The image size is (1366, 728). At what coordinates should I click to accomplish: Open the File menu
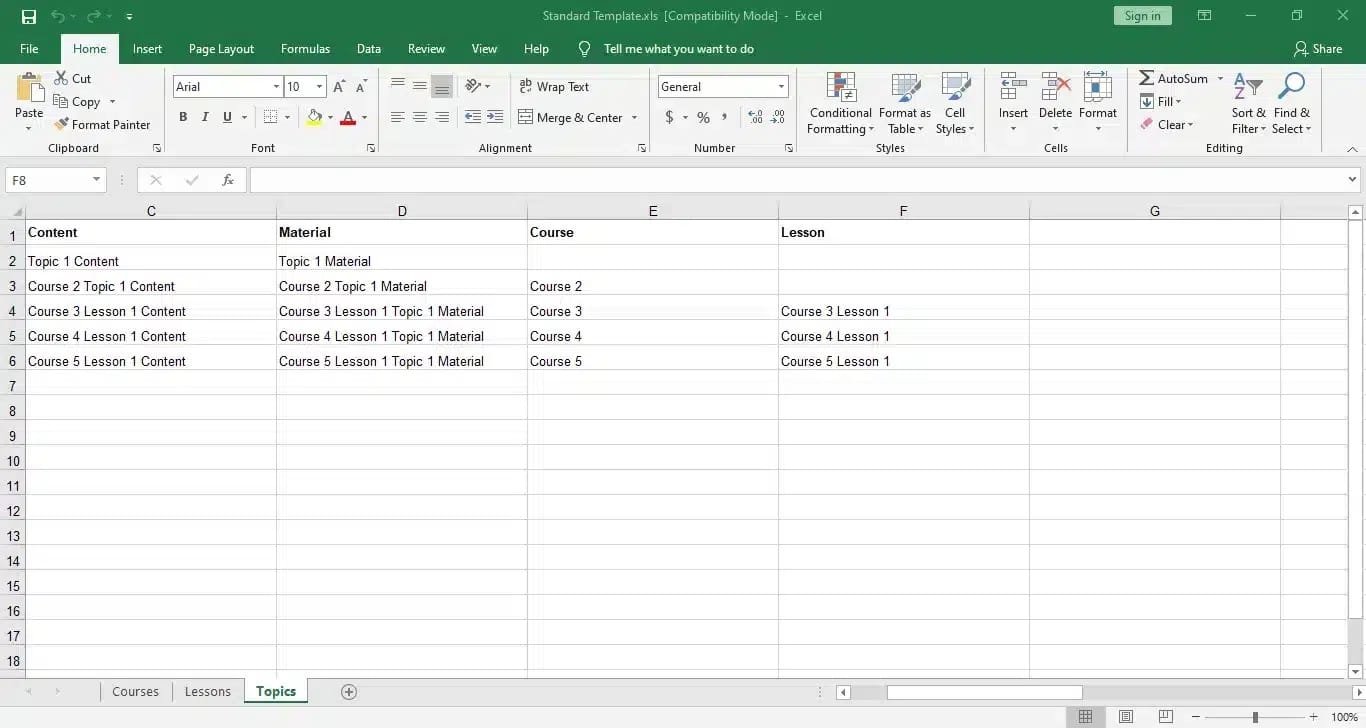(x=29, y=48)
